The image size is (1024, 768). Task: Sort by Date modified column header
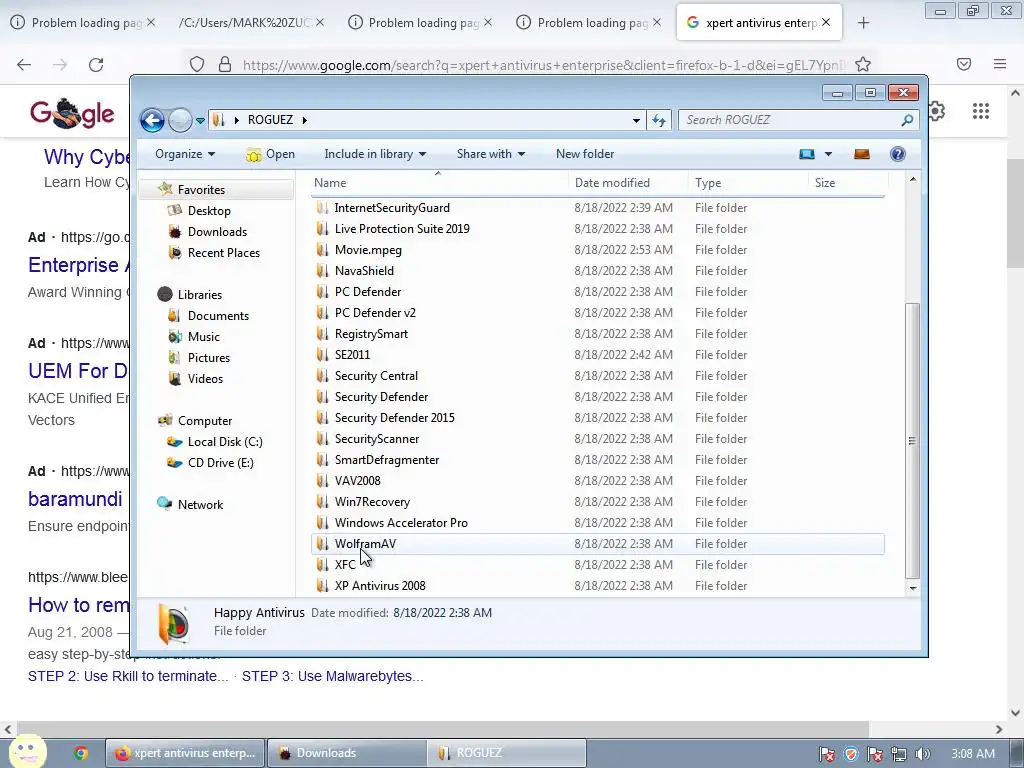pos(628,183)
